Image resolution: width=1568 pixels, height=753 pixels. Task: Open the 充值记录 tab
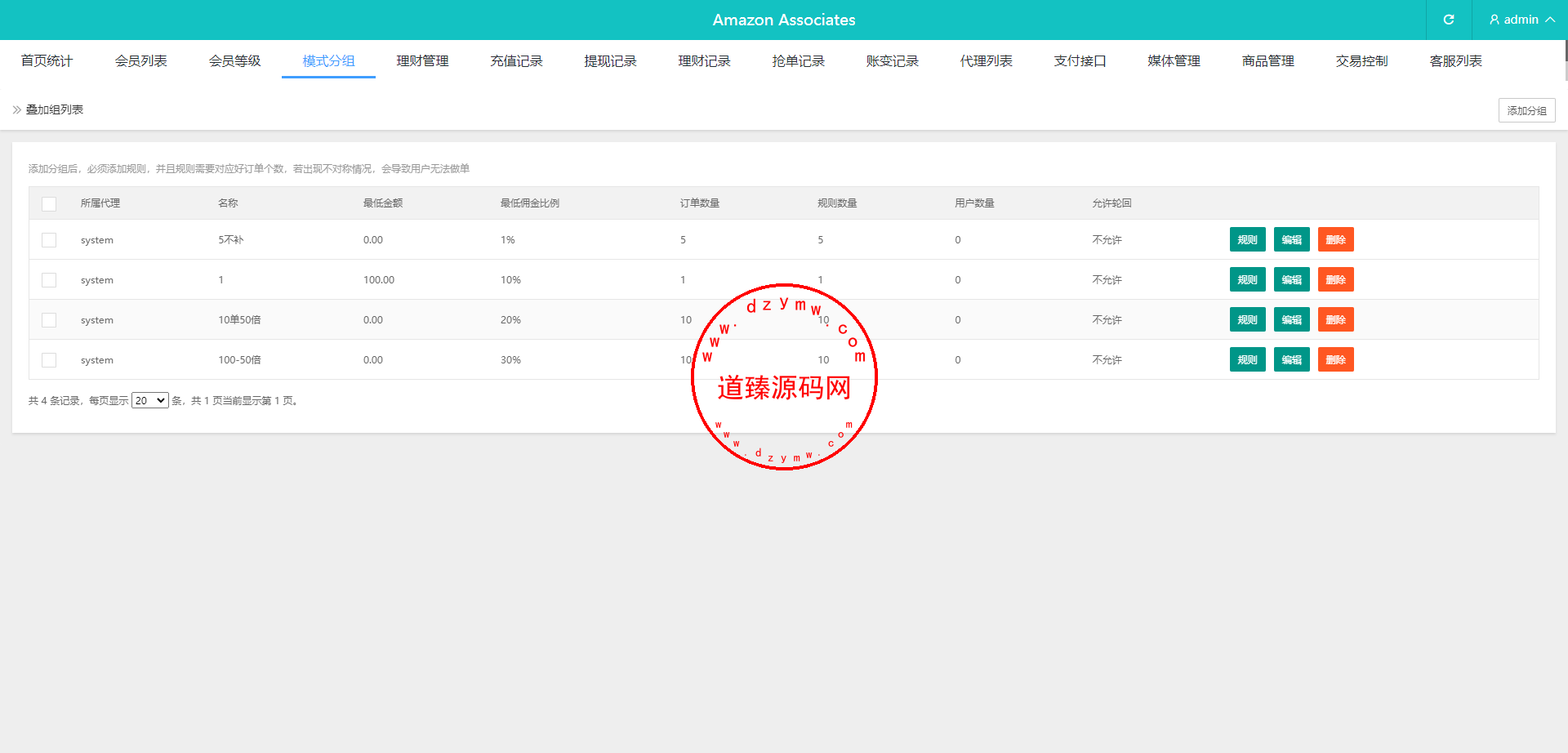click(x=516, y=61)
